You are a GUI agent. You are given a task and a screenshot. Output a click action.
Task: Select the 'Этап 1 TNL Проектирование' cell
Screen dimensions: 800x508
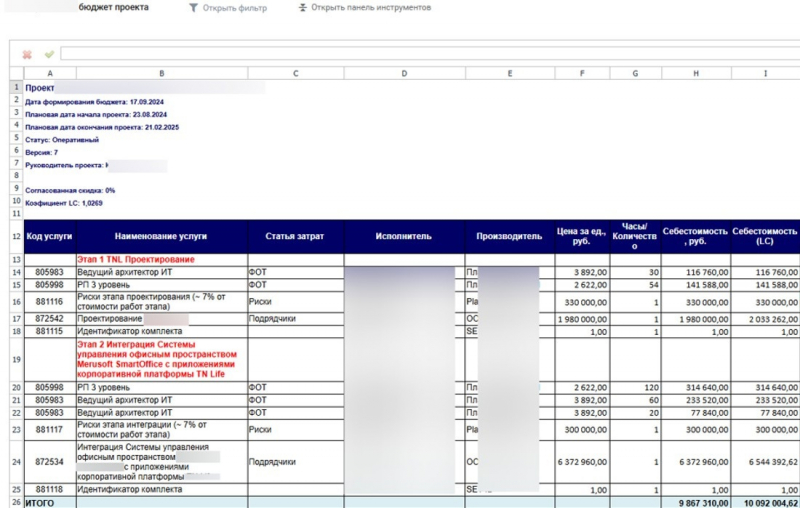[x=135, y=259]
